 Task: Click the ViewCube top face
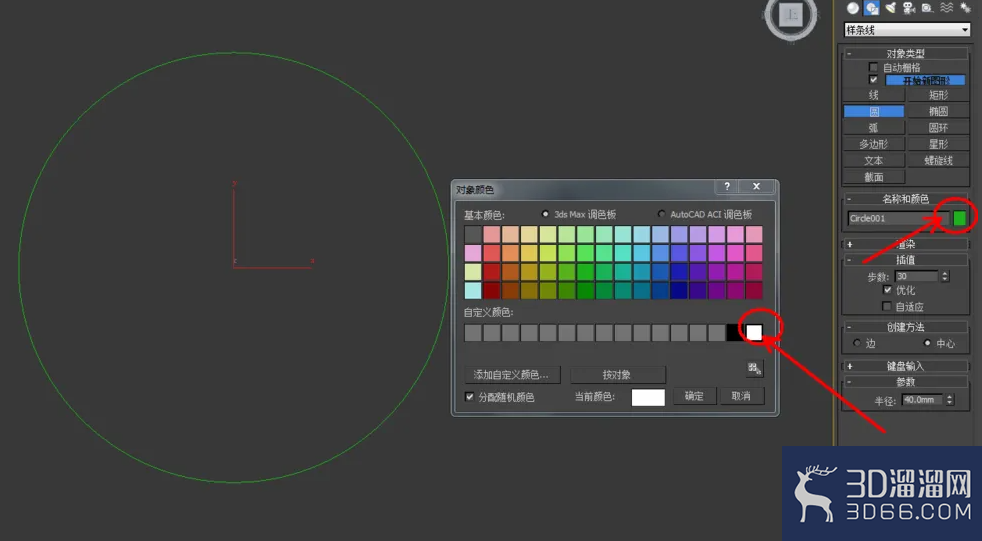792,15
